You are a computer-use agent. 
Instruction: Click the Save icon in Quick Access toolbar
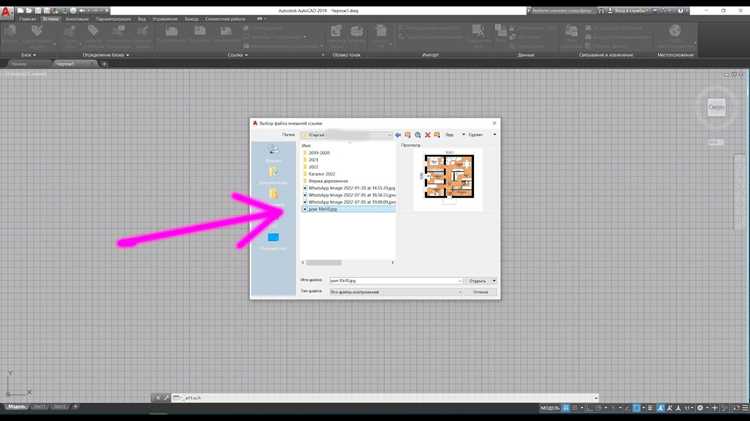38,11
